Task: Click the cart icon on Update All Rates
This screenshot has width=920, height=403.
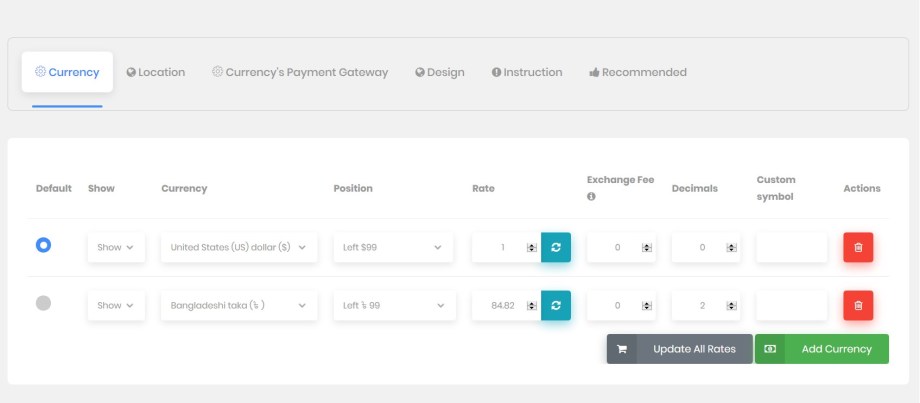Action: (x=622, y=349)
